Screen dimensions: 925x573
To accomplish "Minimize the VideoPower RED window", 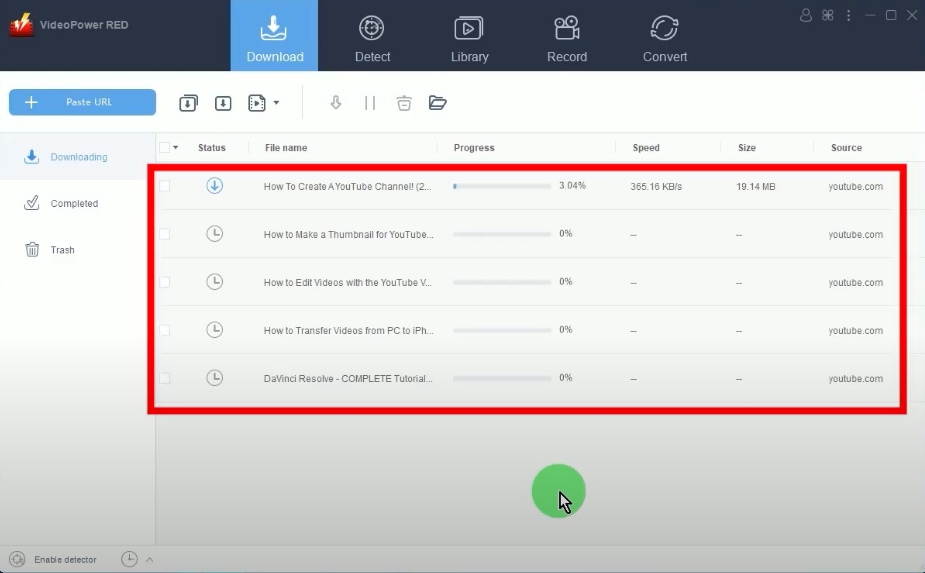I will click(x=870, y=15).
